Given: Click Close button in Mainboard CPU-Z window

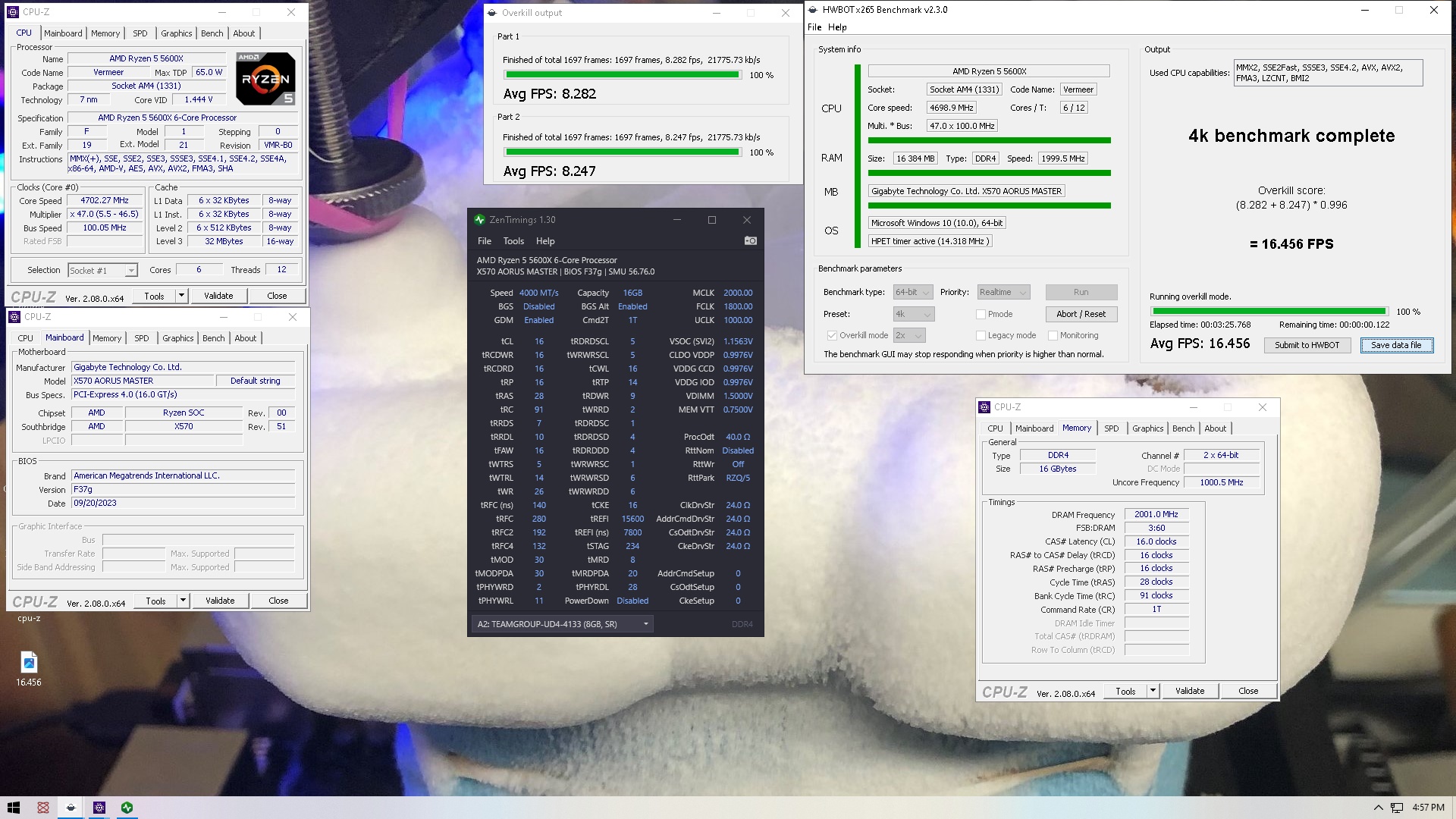Looking at the screenshot, I should point(278,601).
